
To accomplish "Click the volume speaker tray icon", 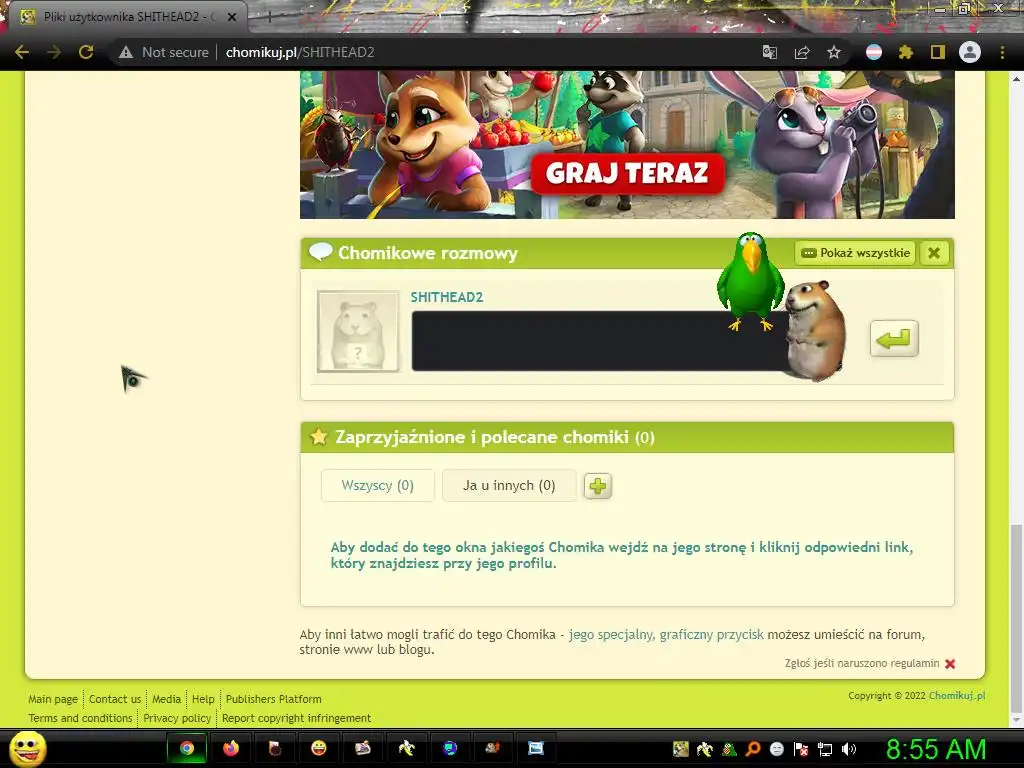I will pos(849,749).
